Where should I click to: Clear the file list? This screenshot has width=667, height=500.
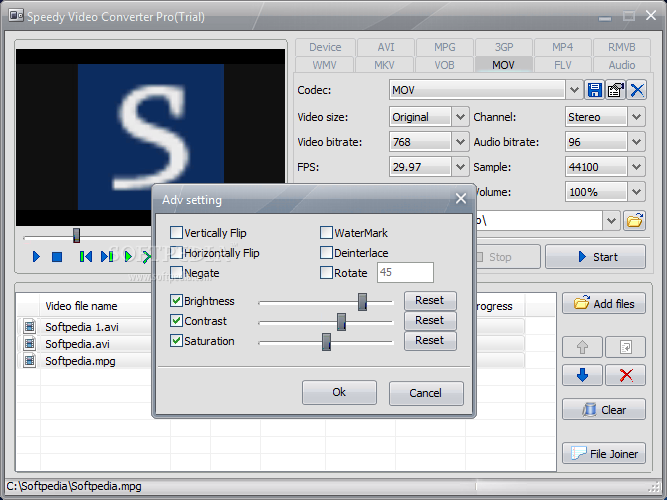604,410
